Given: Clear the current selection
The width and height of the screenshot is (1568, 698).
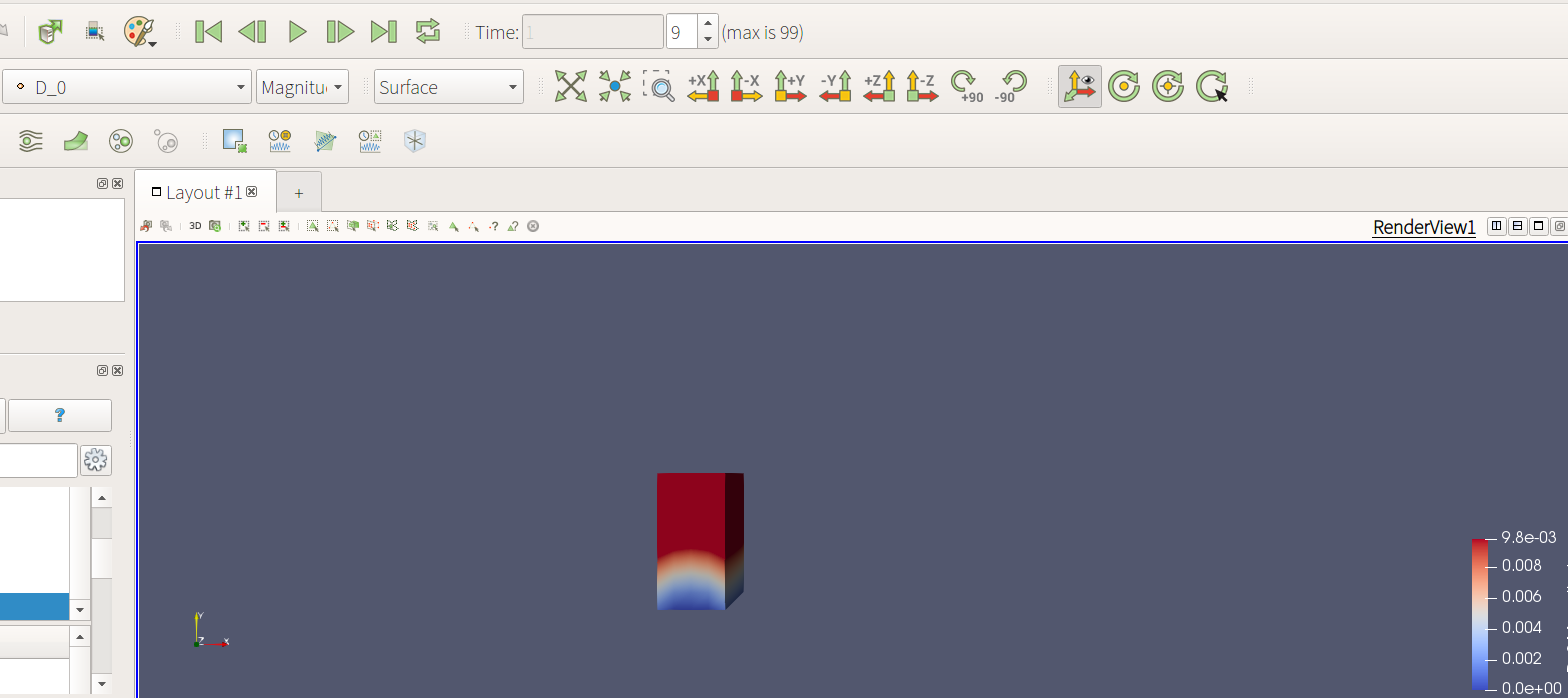Looking at the screenshot, I should [x=533, y=226].
